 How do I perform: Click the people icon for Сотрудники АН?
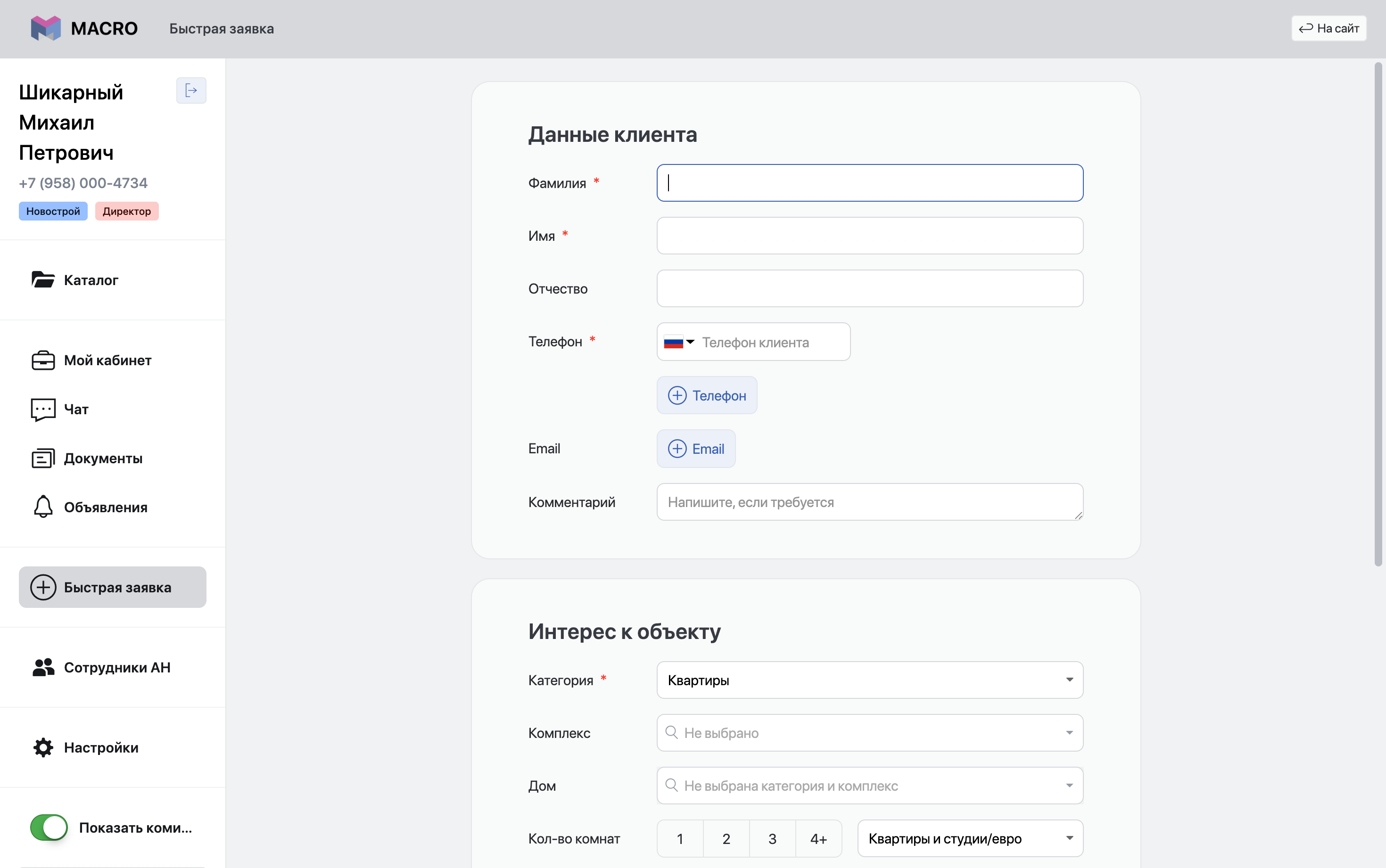point(43,667)
